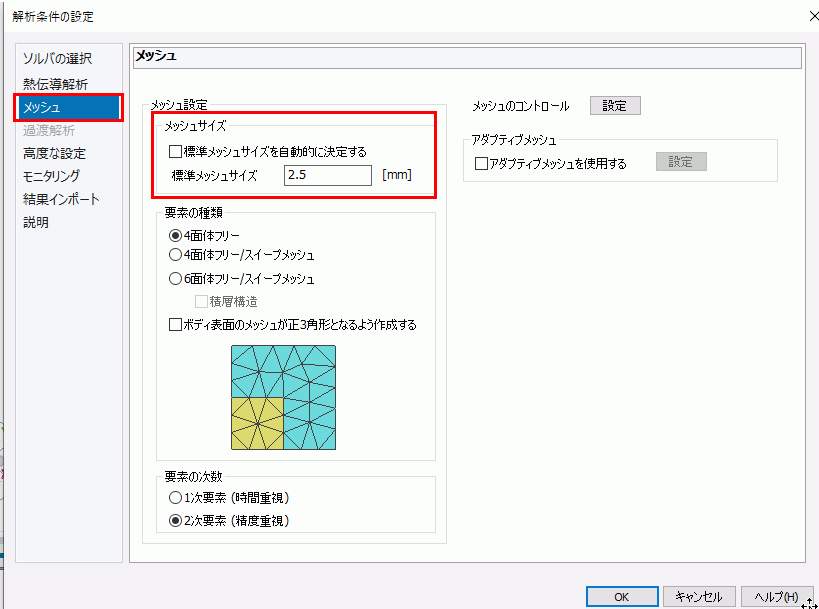Click the キャンセル button
Image resolution: width=819 pixels, height=609 pixels.
click(x=699, y=596)
